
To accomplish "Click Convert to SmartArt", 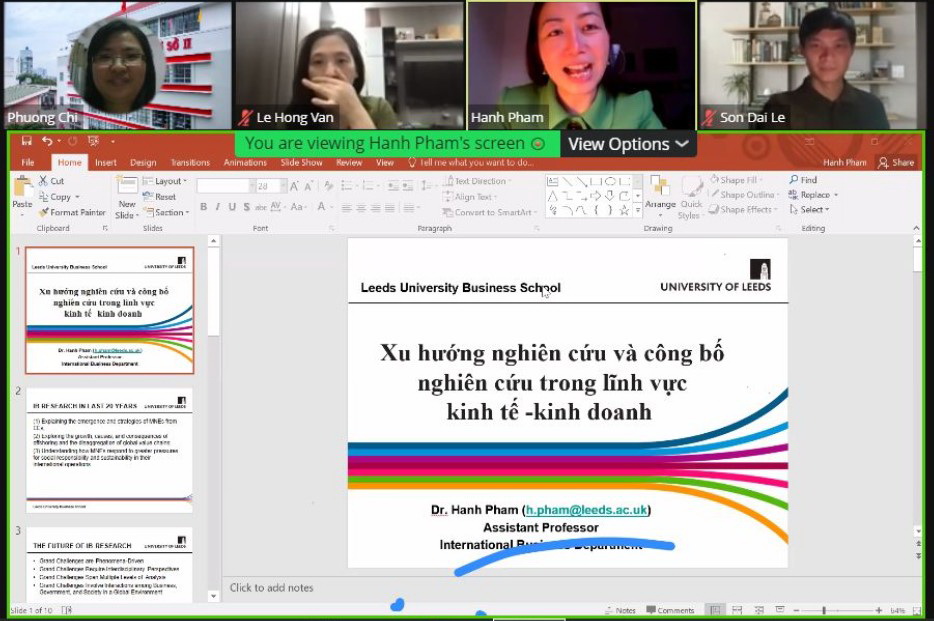I will [x=490, y=212].
